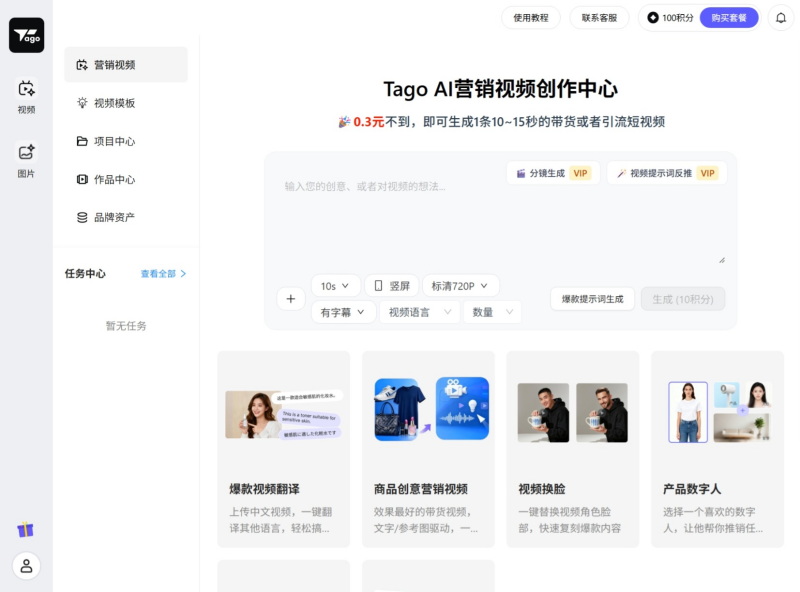Click the plus add-attachment button
The height and width of the screenshot is (592, 800).
pyautogui.click(x=290, y=298)
